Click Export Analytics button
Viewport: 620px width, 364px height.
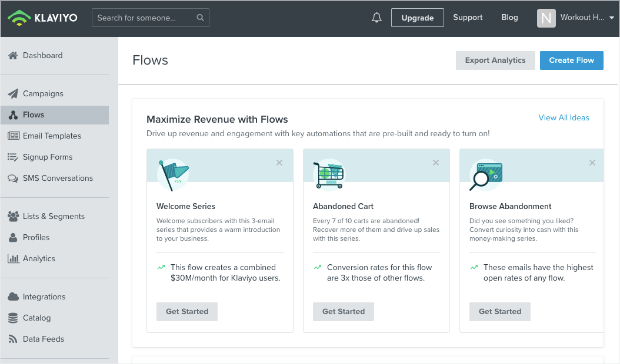click(495, 60)
